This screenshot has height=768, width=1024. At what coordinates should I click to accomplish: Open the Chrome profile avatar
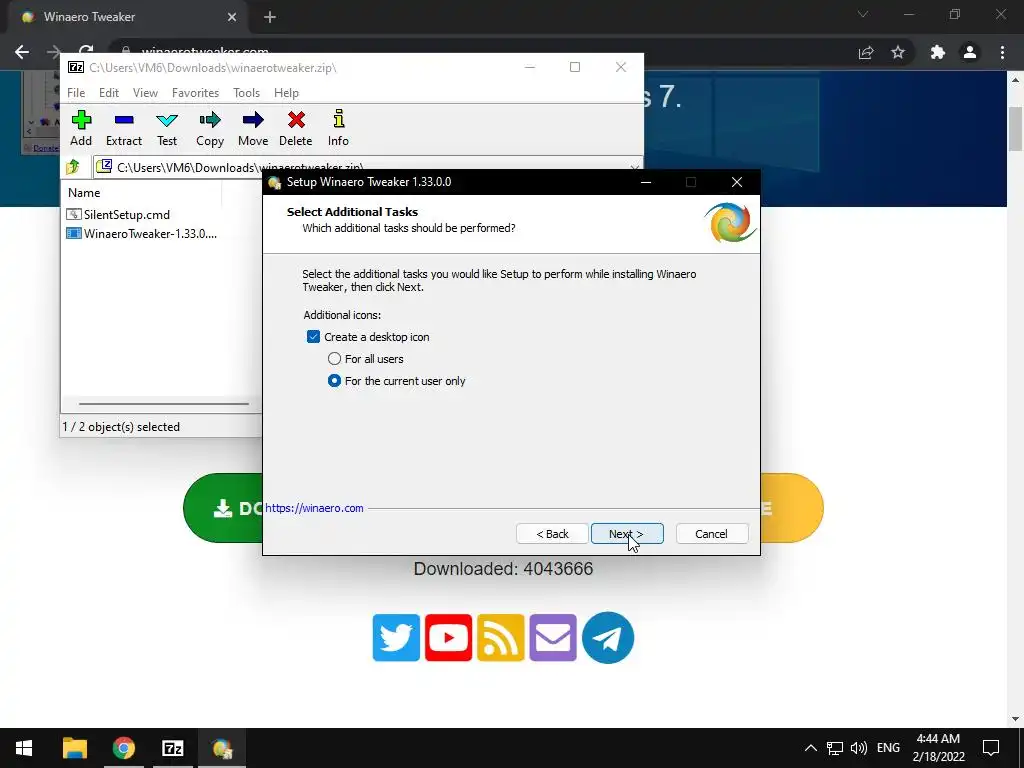coord(970,52)
